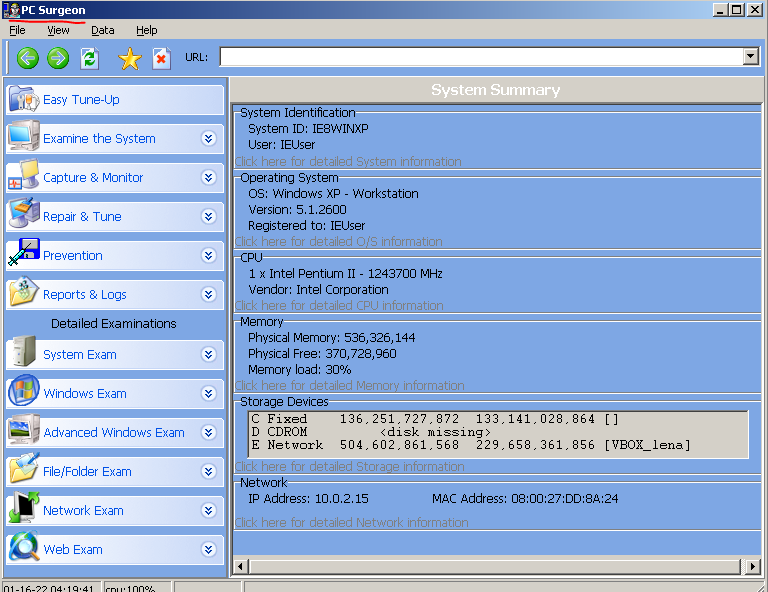Image resolution: width=768 pixels, height=592 pixels.
Task: Click the Memory load: 30% text
Action: pos(299,370)
